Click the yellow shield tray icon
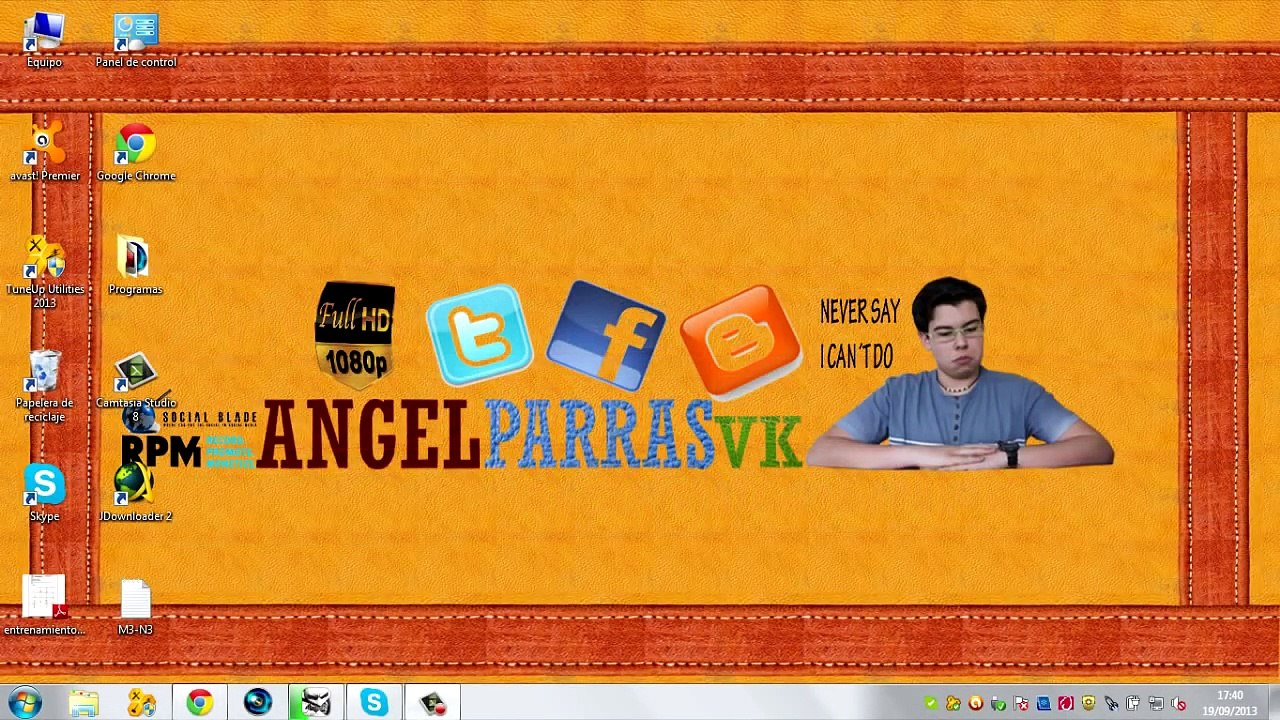 (1088, 703)
